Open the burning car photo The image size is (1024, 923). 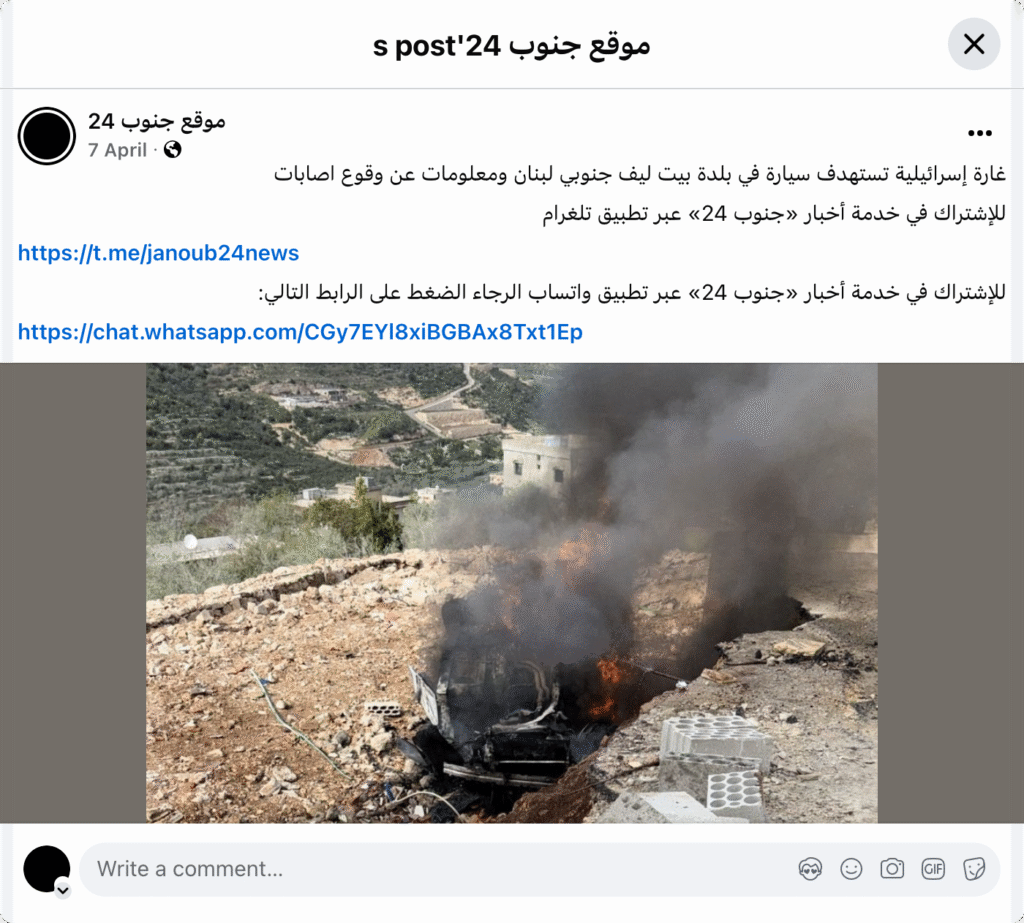[512, 592]
